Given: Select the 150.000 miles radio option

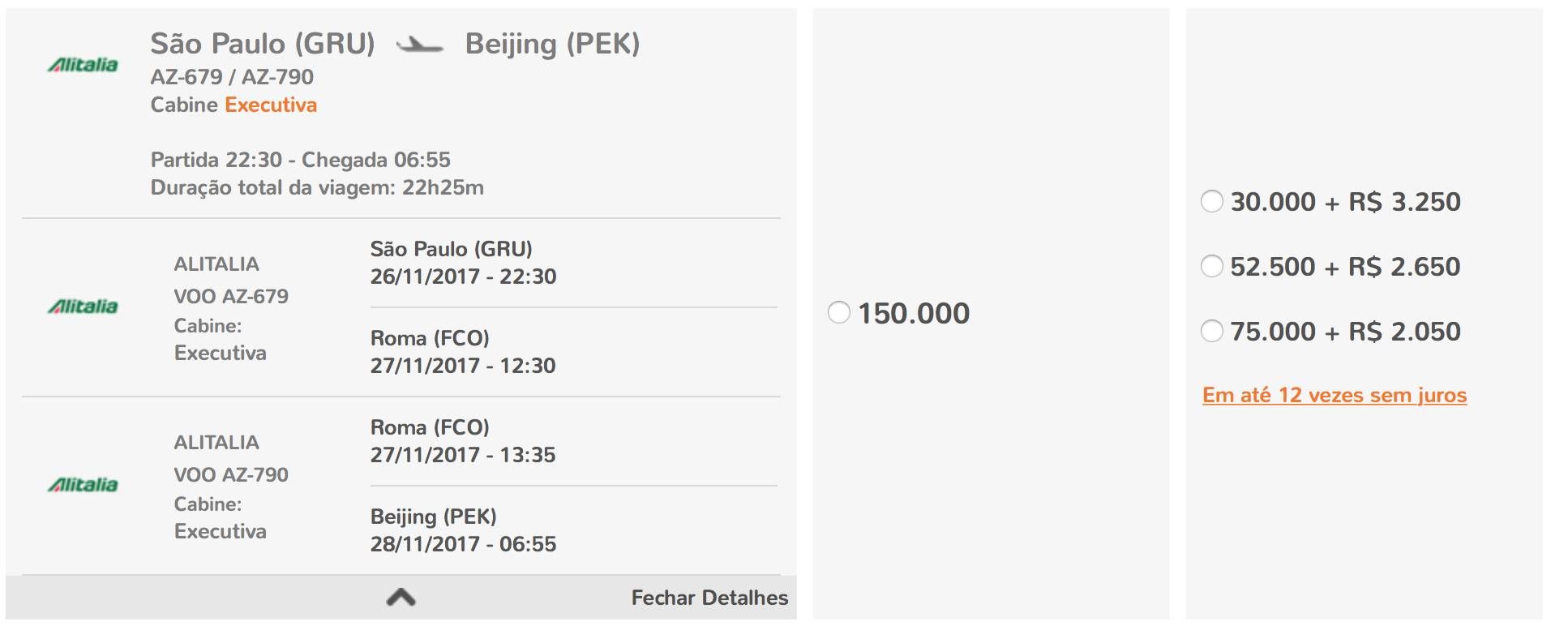Looking at the screenshot, I should (839, 312).
